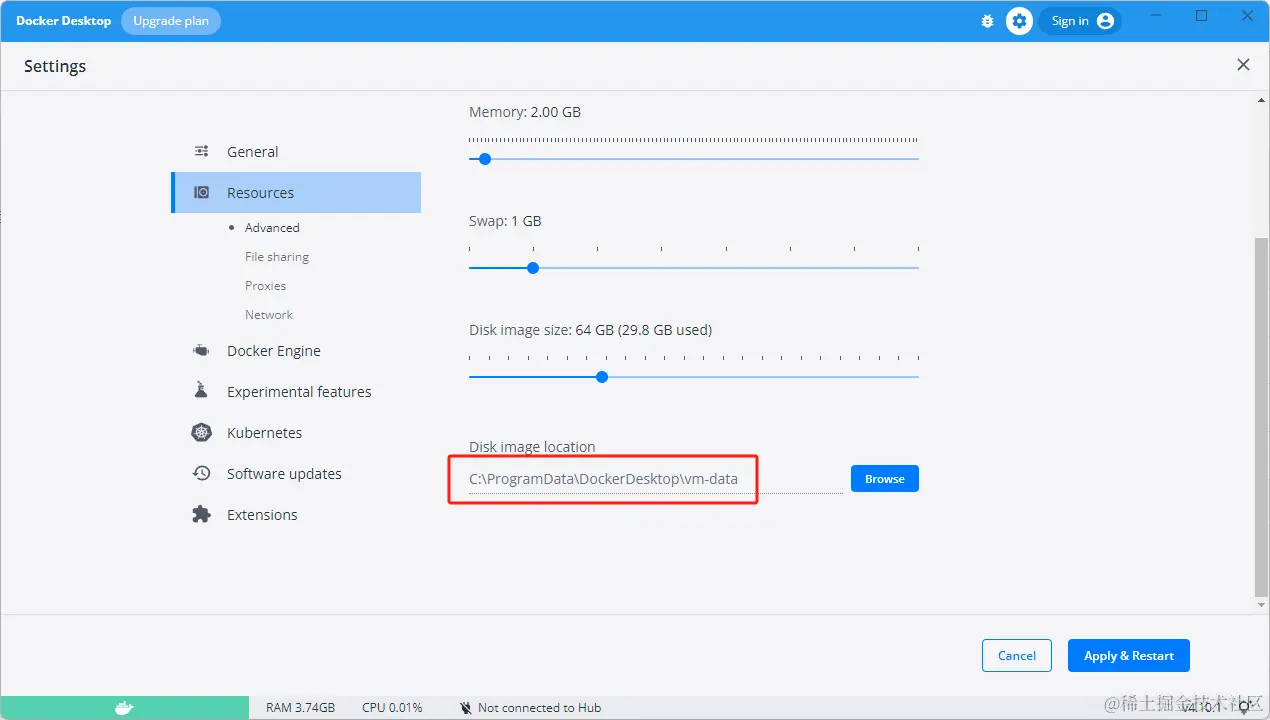Select the File sharing sub-item
Screen dimensions: 1270x720
click(x=277, y=257)
